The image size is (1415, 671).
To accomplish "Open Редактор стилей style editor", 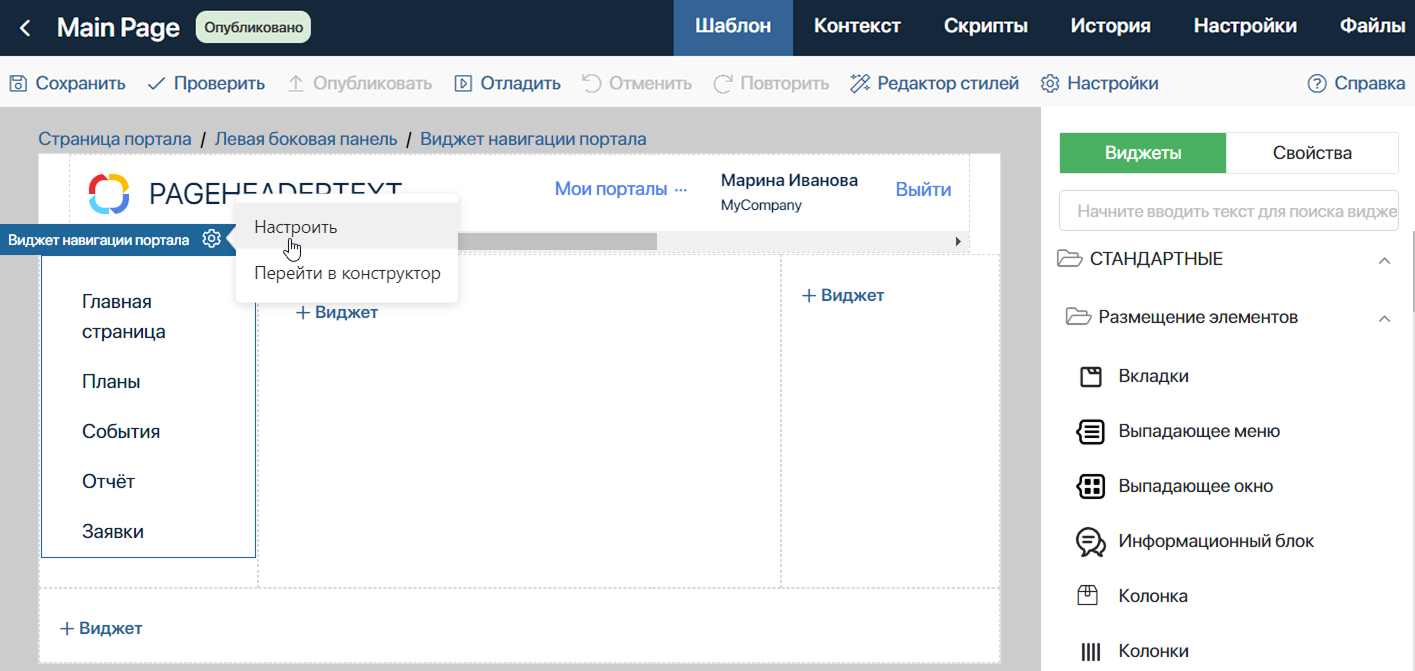I will point(934,83).
